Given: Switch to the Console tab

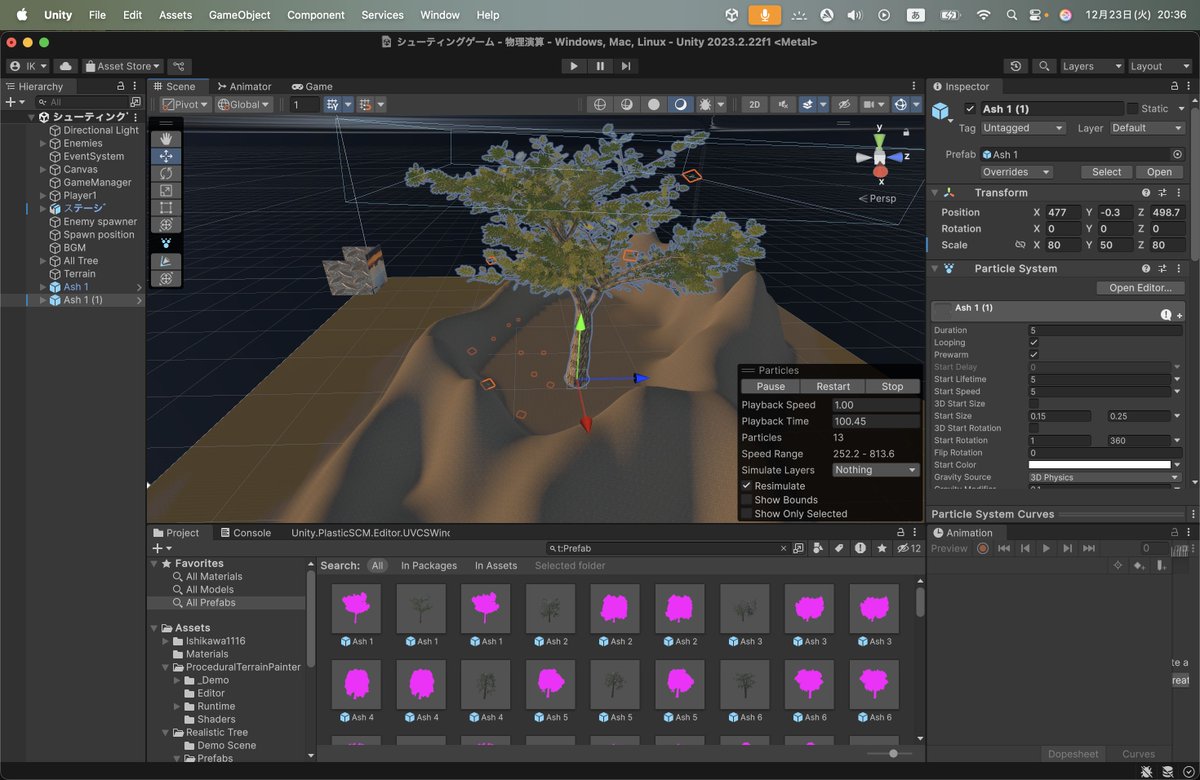Looking at the screenshot, I should (x=245, y=533).
